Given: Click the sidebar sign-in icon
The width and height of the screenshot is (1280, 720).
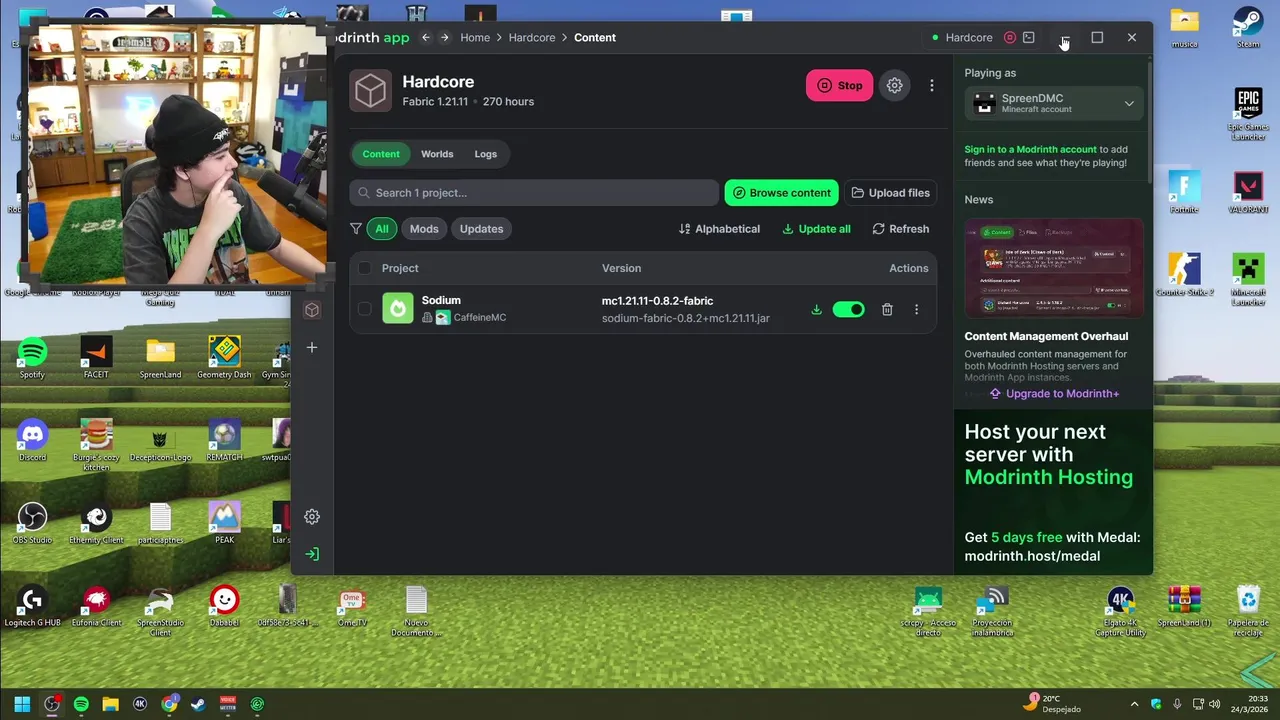Looking at the screenshot, I should [312, 554].
